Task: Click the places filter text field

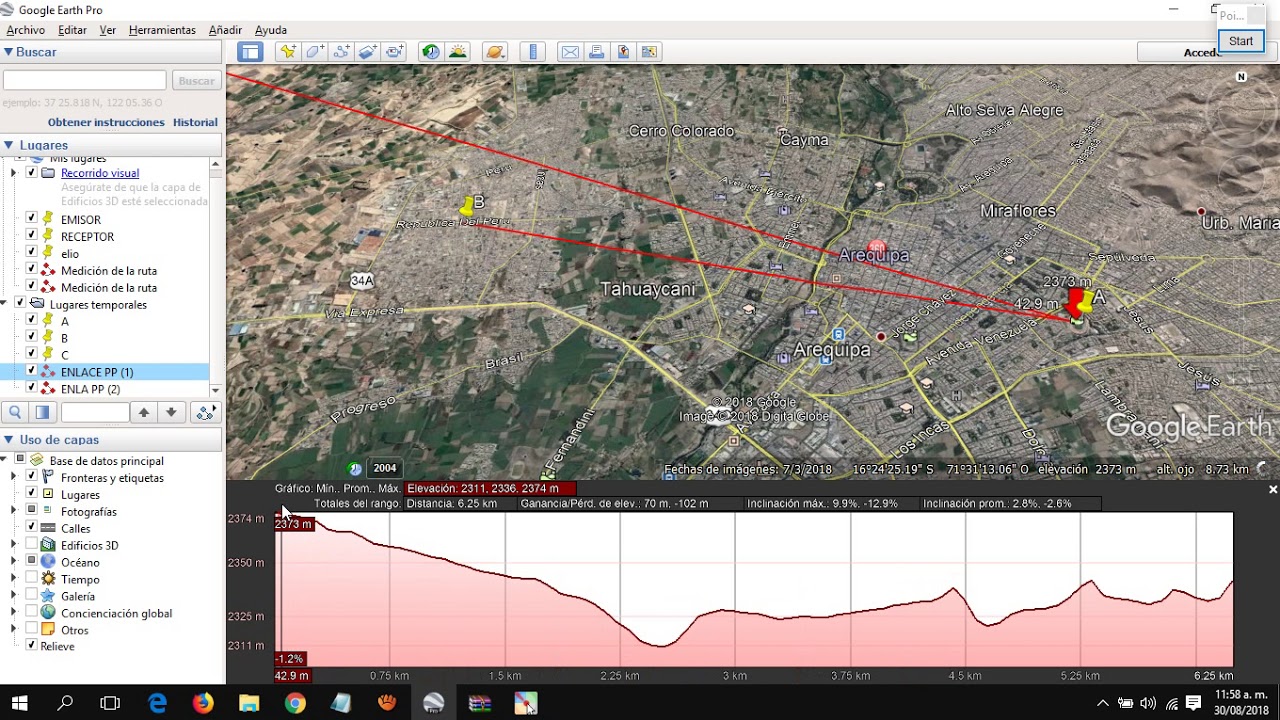Action: pos(95,412)
